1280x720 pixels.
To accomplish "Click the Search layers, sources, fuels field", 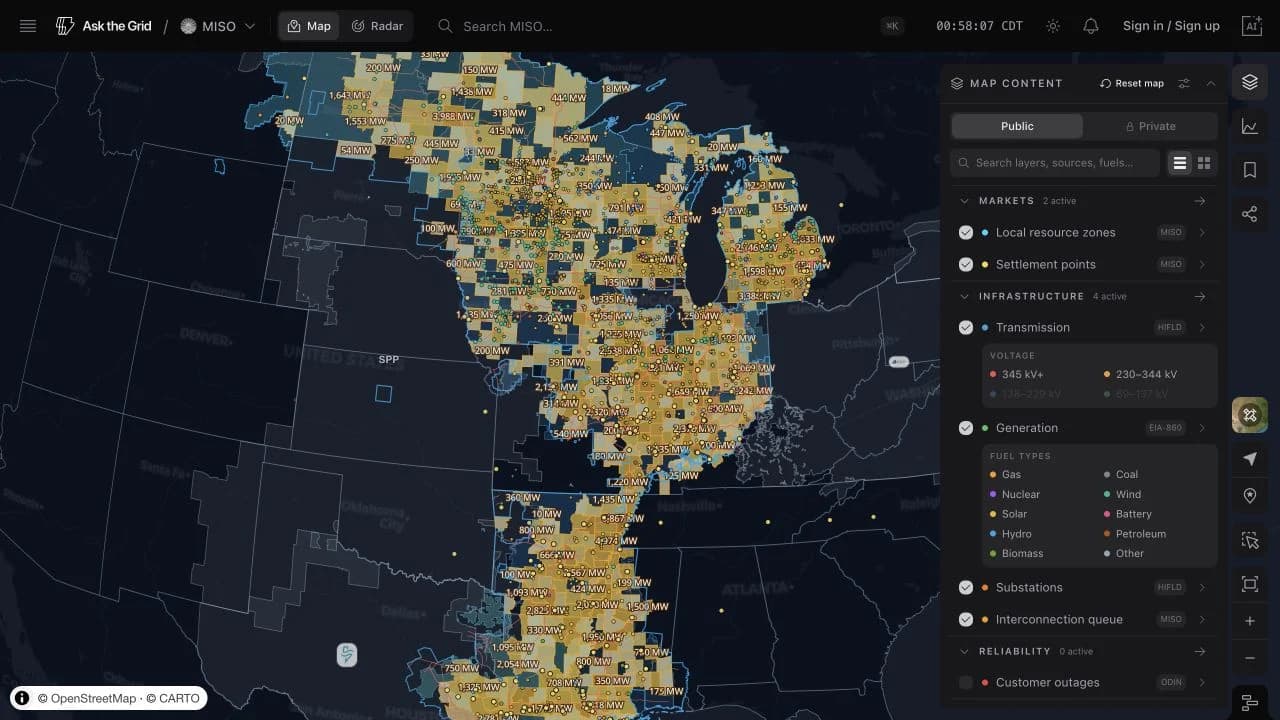I will click(x=1055, y=163).
